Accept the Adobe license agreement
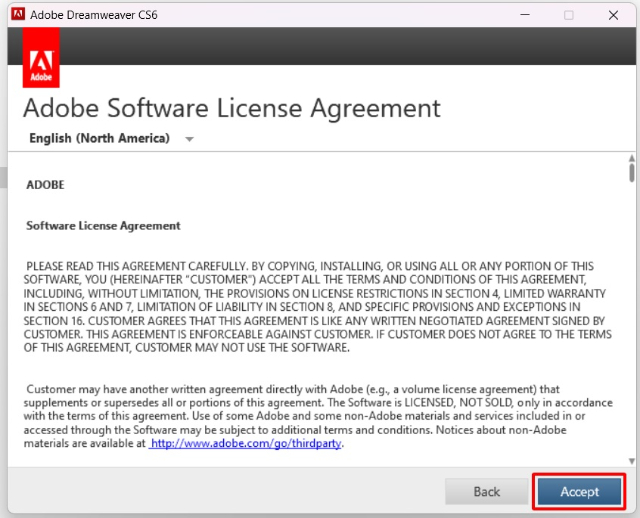This screenshot has height=518, width=640. tap(579, 491)
